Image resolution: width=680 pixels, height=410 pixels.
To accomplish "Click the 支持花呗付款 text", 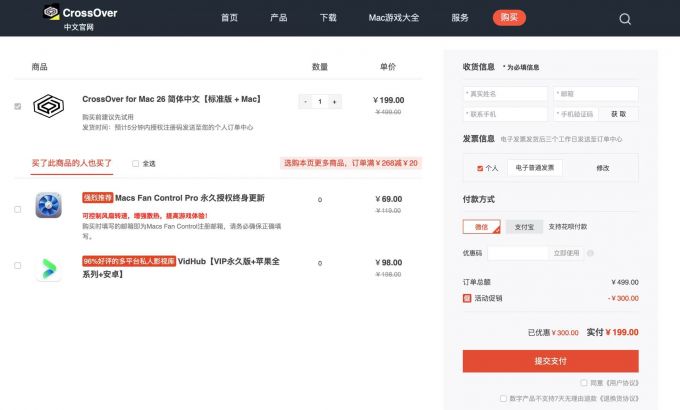I will click(x=568, y=227).
